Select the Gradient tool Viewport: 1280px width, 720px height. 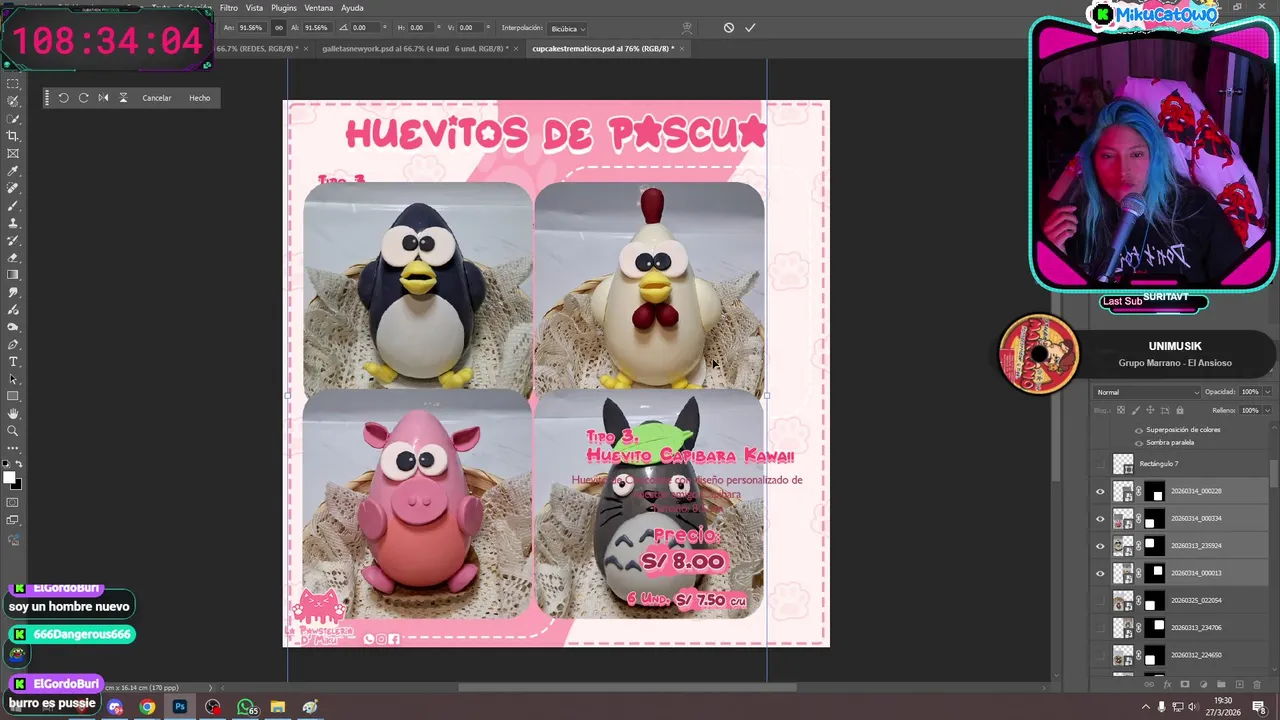pyautogui.click(x=13, y=274)
